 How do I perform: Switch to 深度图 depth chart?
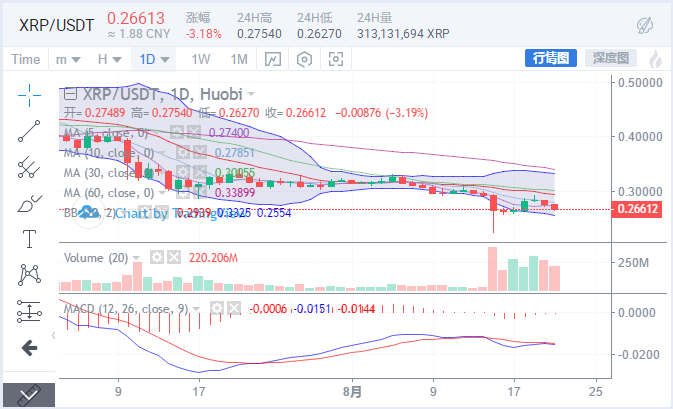click(x=611, y=58)
